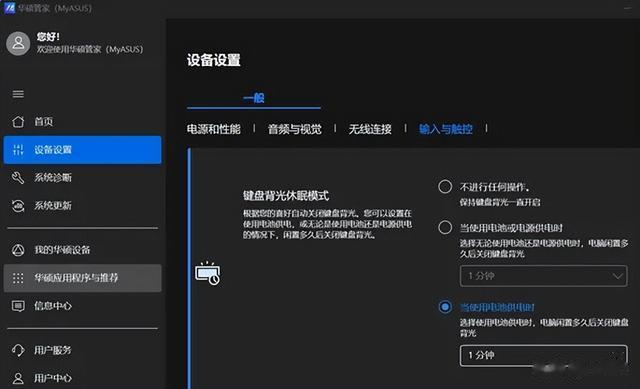
Task: Go to 音频与视觉 section
Action: pos(294,129)
